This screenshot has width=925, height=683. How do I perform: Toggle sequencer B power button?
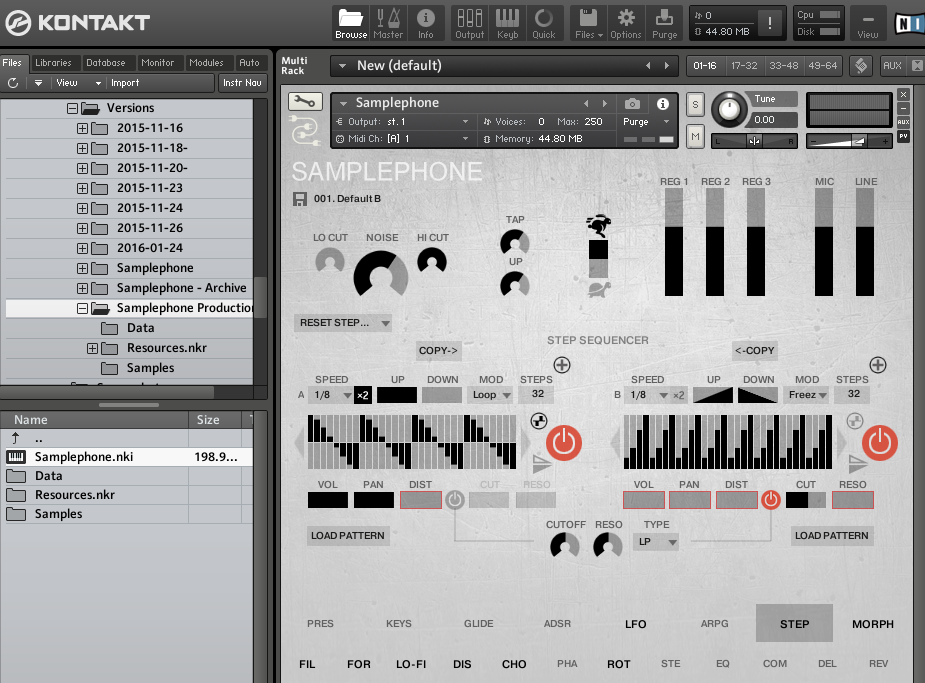tap(880, 442)
